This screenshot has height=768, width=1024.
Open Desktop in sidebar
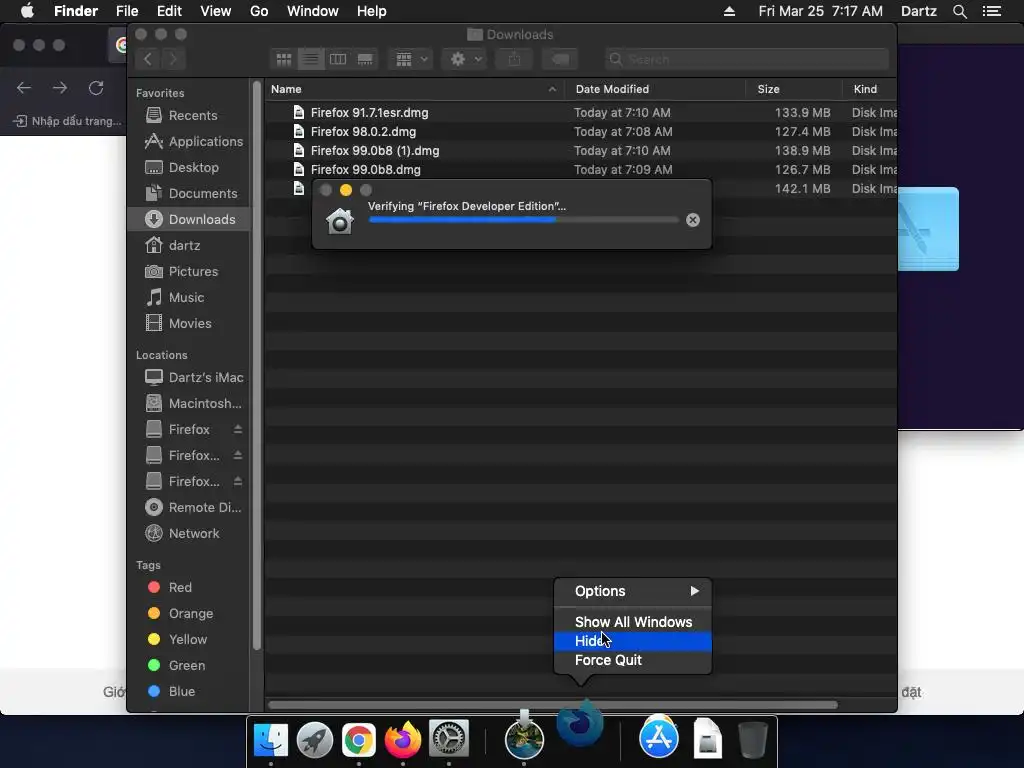point(188,168)
